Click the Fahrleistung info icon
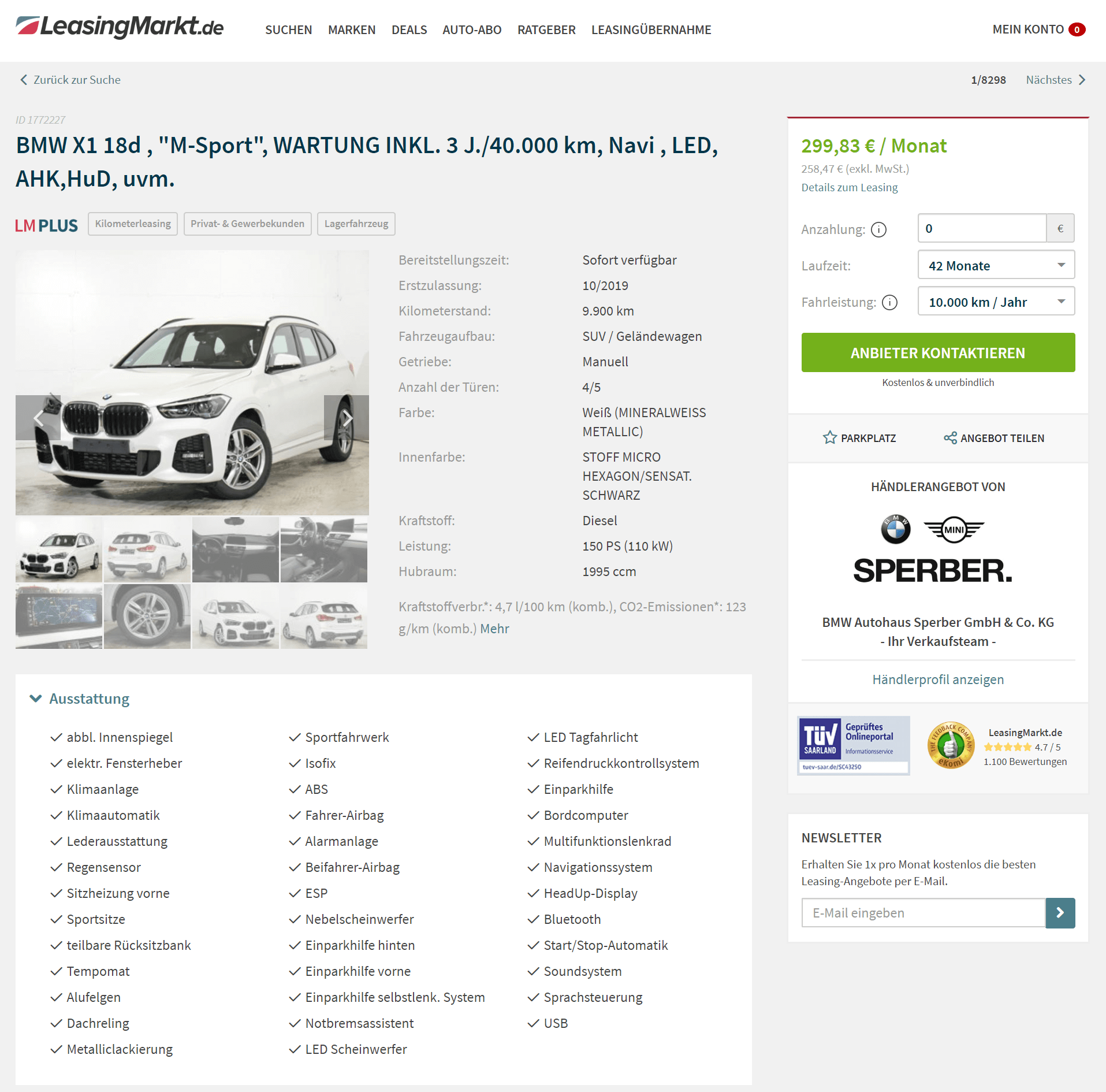The height and width of the screenshot is (1092, 1106). point(890,302)
